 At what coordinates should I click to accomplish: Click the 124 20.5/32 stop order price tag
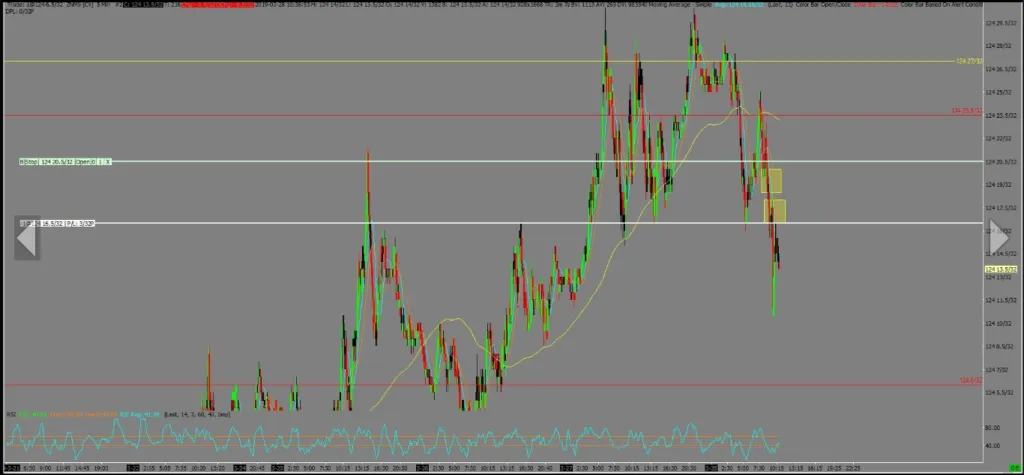(57, 161)
